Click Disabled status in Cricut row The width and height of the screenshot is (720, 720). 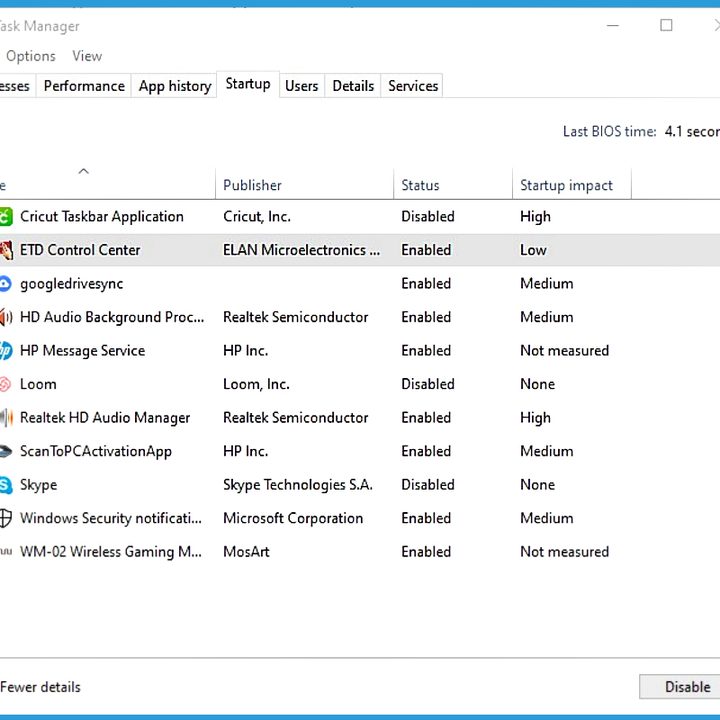[428, 217]
